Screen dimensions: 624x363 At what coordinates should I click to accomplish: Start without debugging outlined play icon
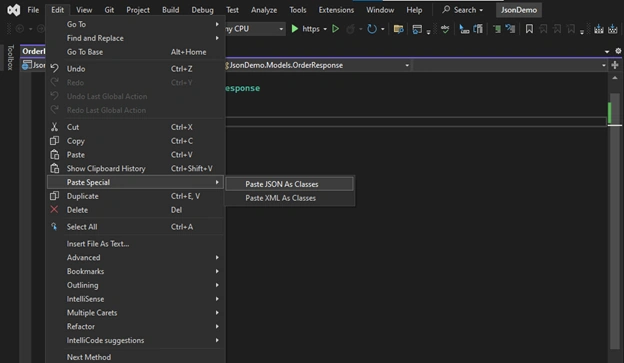click(335, 29)
